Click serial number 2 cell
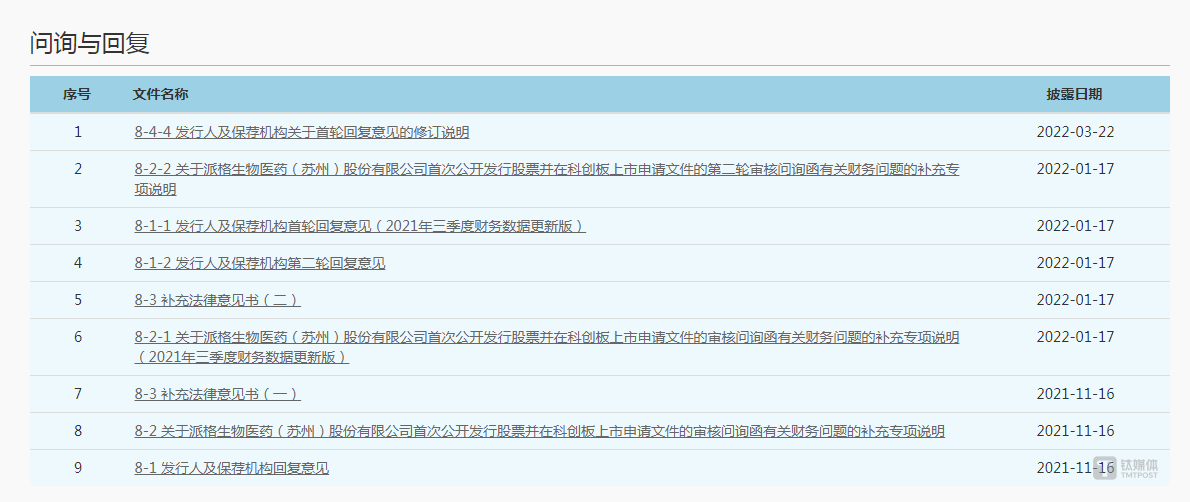 coord(77,169)
